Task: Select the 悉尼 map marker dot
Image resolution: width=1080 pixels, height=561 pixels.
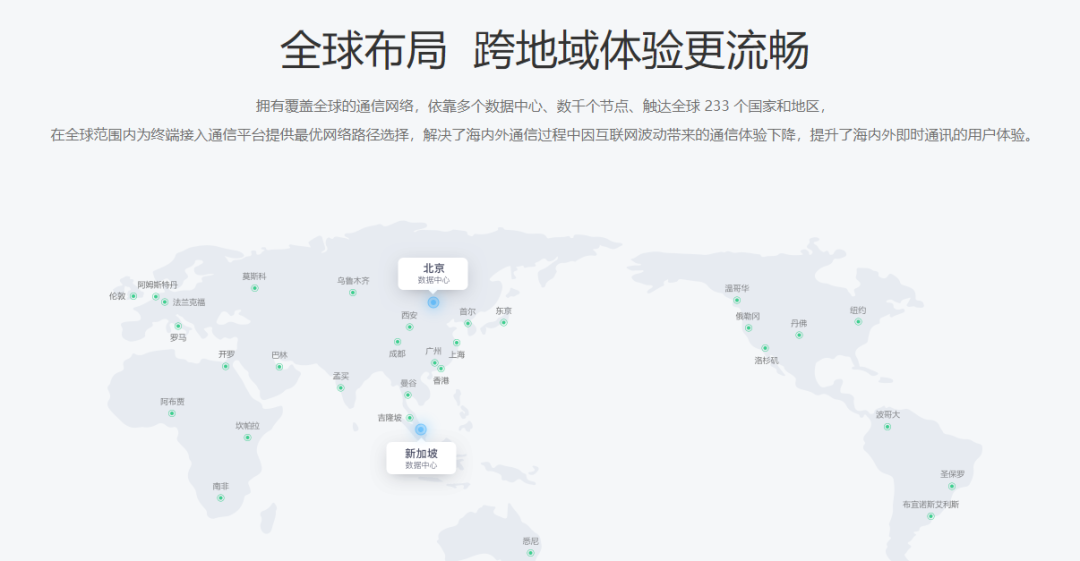Action: pyautogui.click(x=530, y=553)
